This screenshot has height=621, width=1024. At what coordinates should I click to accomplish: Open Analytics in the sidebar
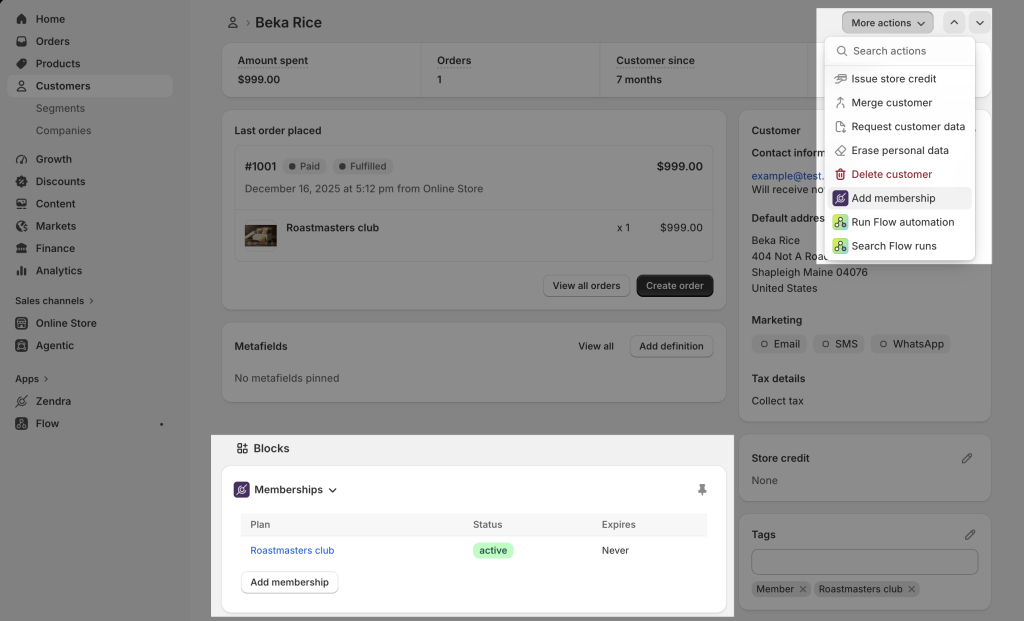tap(59, 270)
